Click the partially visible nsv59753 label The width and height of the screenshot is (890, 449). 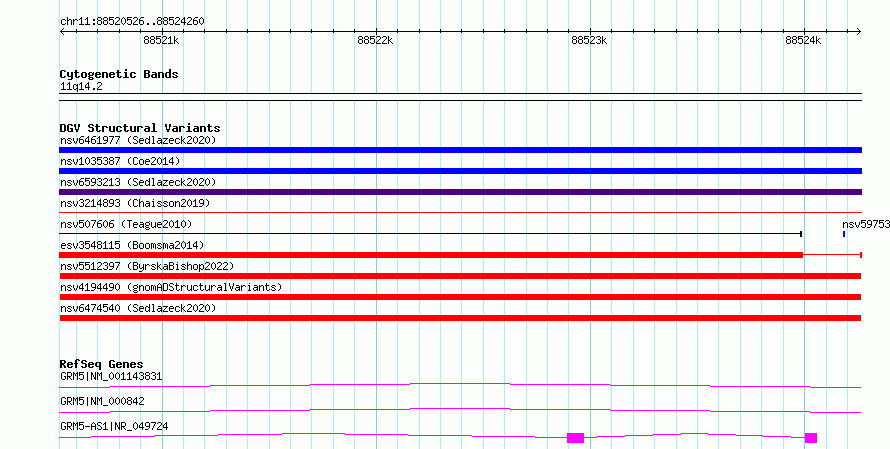pyautogui.click(x=866, y=224)
